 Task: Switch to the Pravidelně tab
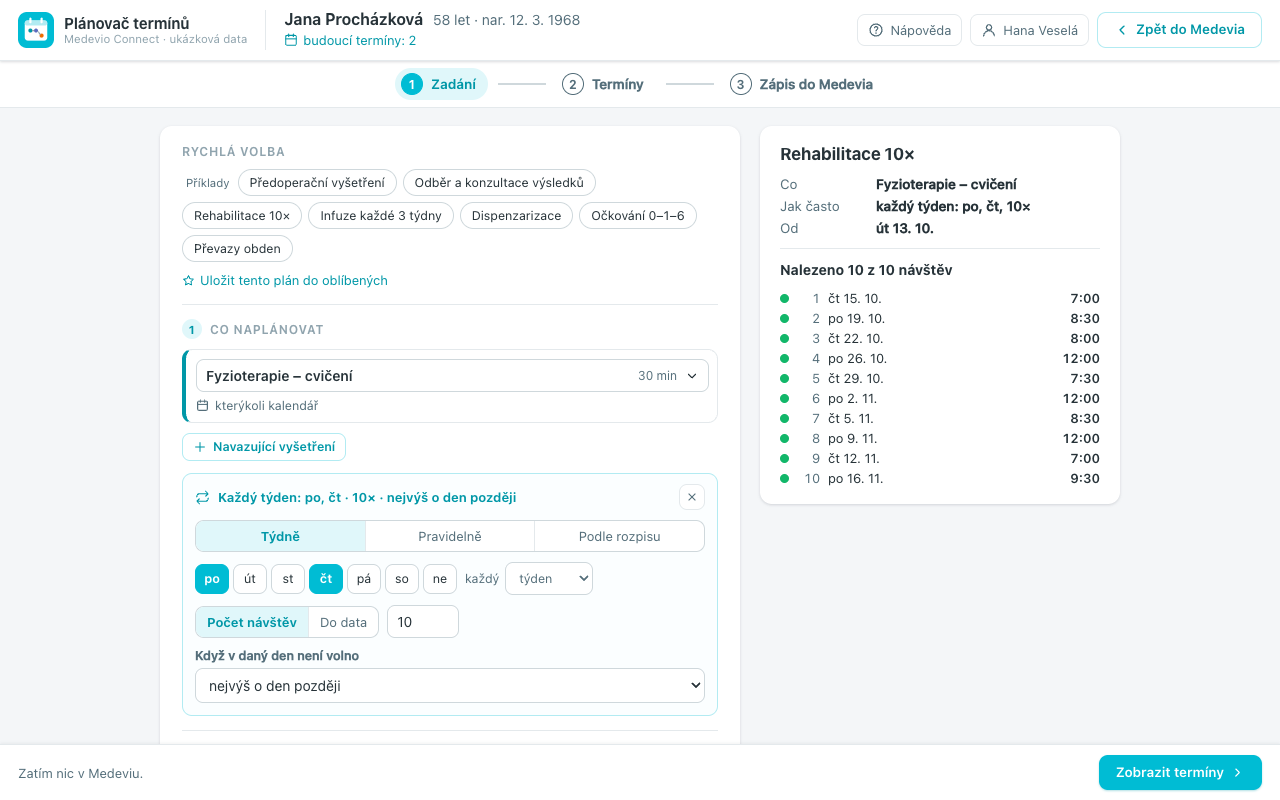point(450,536)
